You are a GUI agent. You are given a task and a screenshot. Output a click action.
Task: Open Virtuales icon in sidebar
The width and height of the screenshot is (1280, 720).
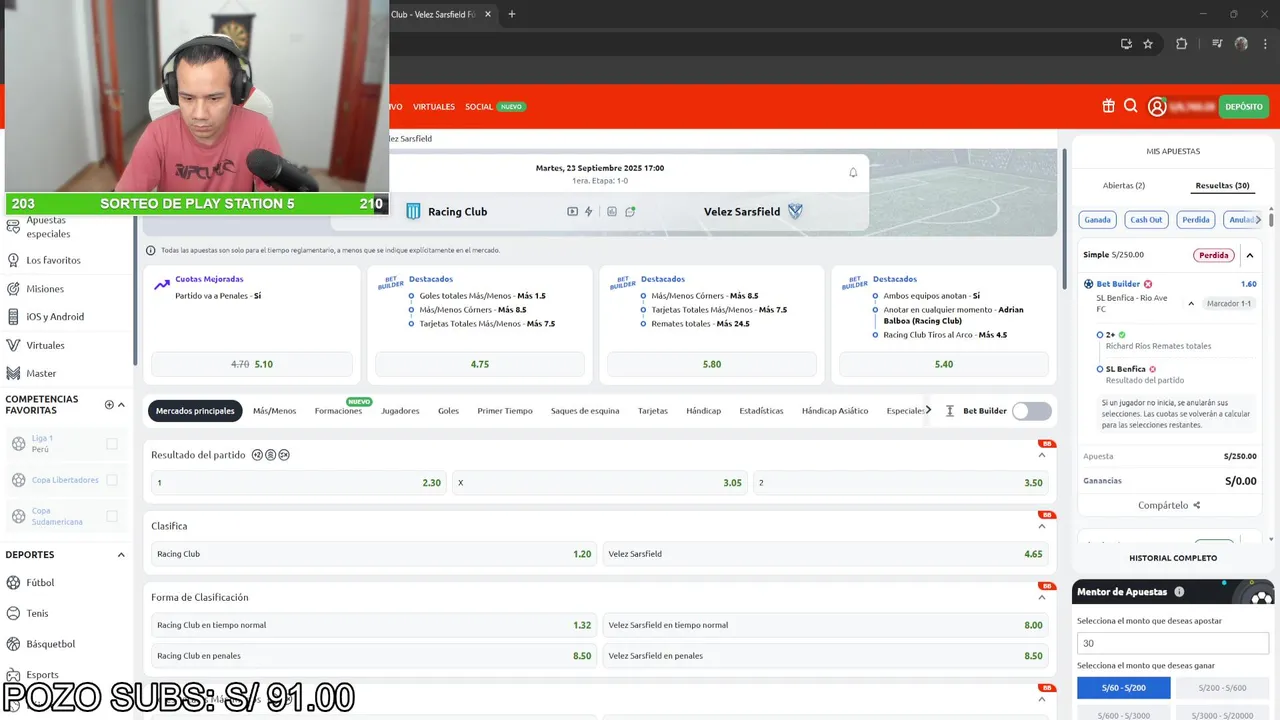(13, 345)
